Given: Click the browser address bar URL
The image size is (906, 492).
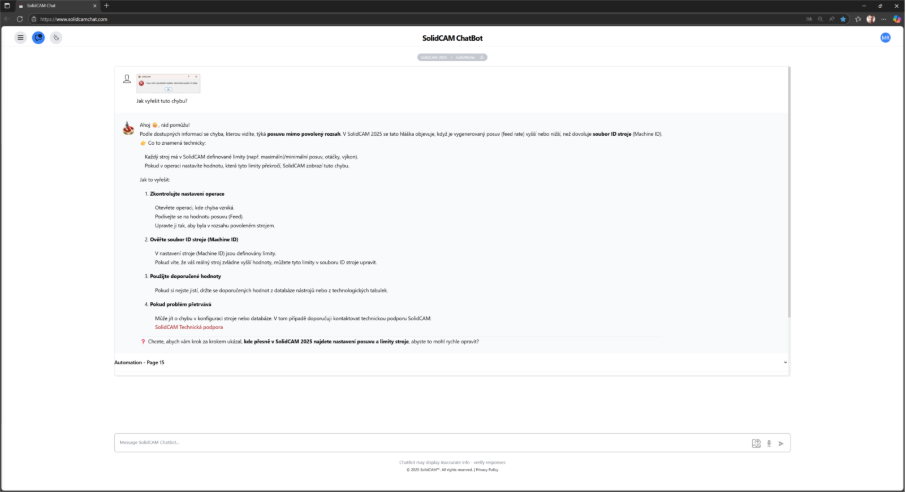Looking at the screenshot, I should [x=74, y=19].
